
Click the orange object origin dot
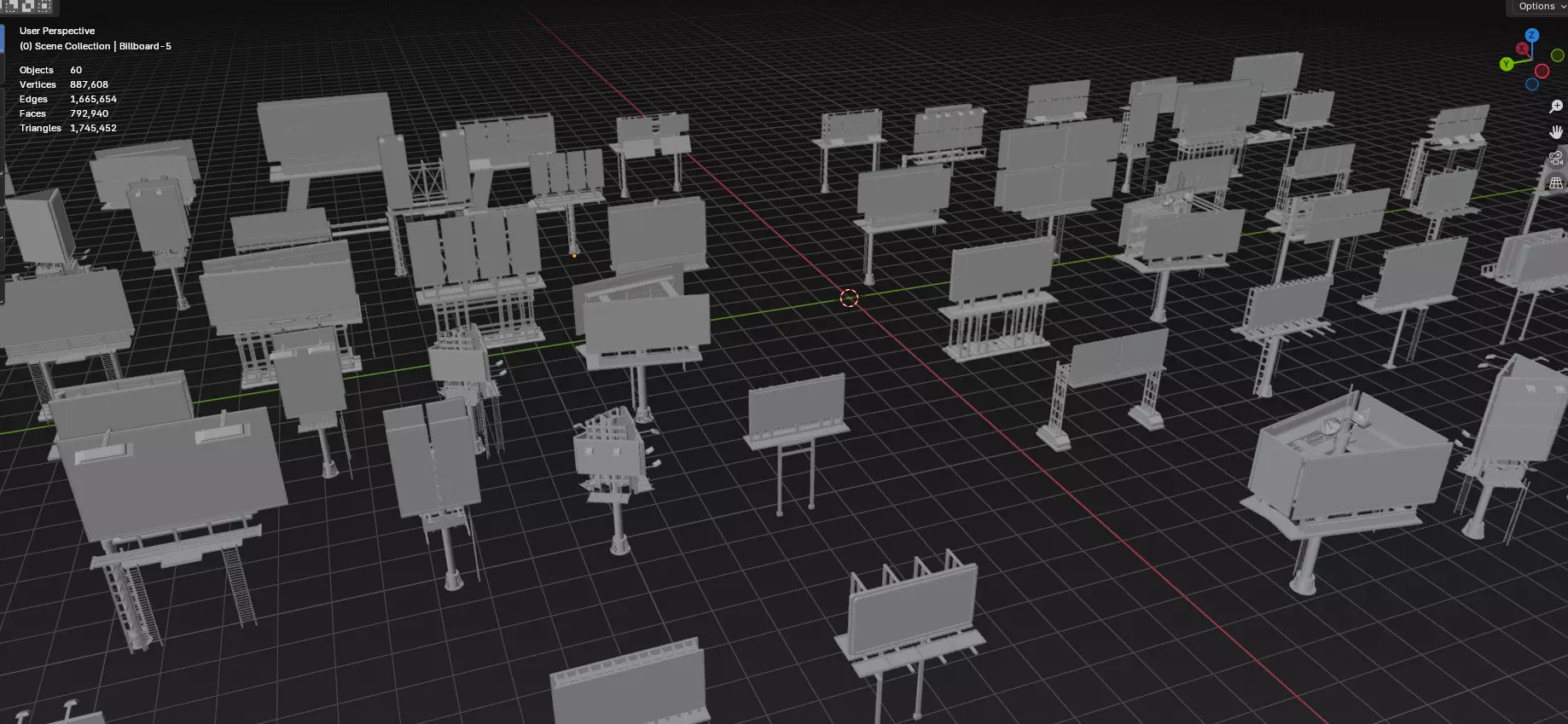574,255
